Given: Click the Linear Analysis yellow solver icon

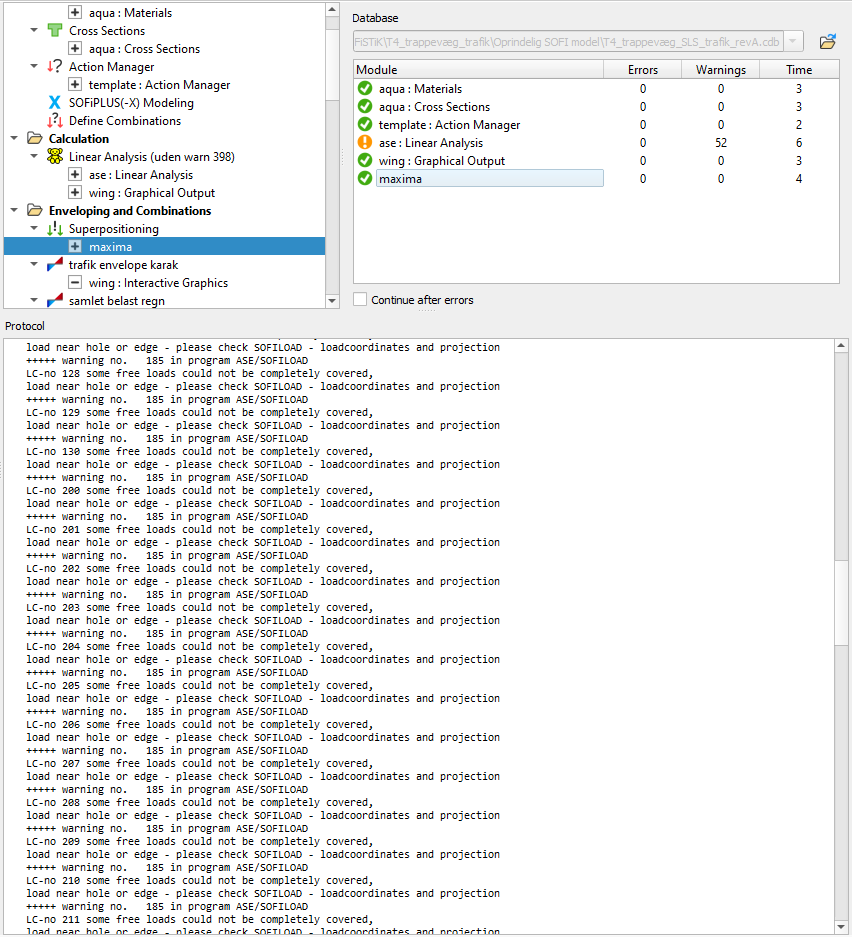Looking at the screenshot, I should [55, 157].
